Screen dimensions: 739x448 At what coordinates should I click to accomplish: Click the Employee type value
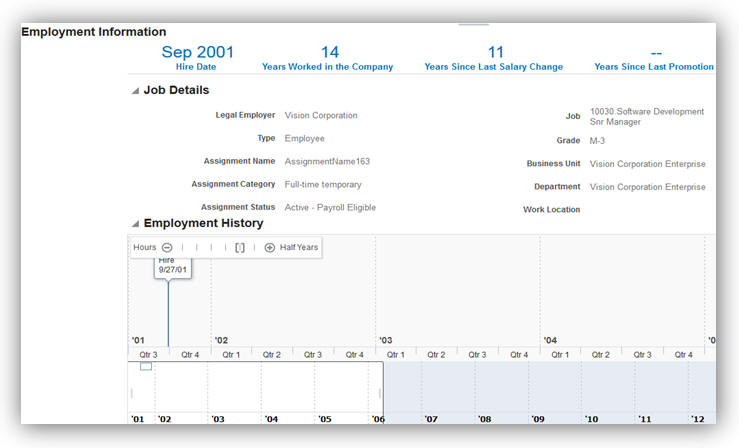[304, 138]
